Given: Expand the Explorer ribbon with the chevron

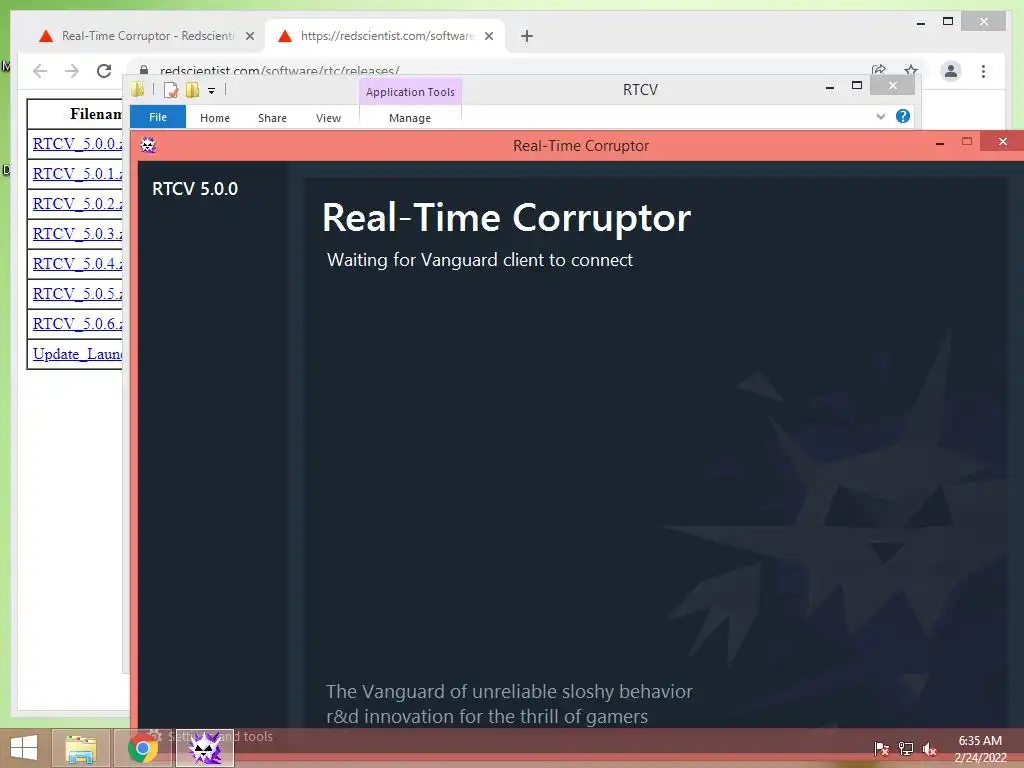Looking at the screenshot, I should click(880, 116).
